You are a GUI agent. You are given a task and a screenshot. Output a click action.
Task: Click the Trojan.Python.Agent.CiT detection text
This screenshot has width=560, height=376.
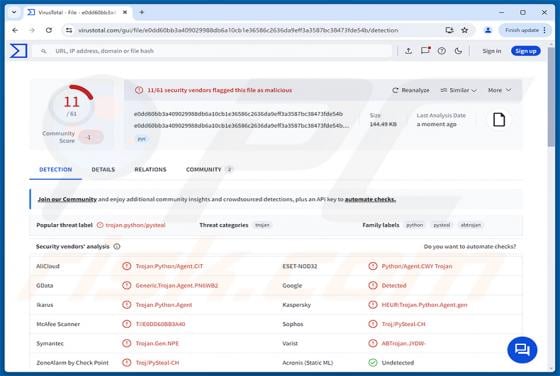pos(169,266)
